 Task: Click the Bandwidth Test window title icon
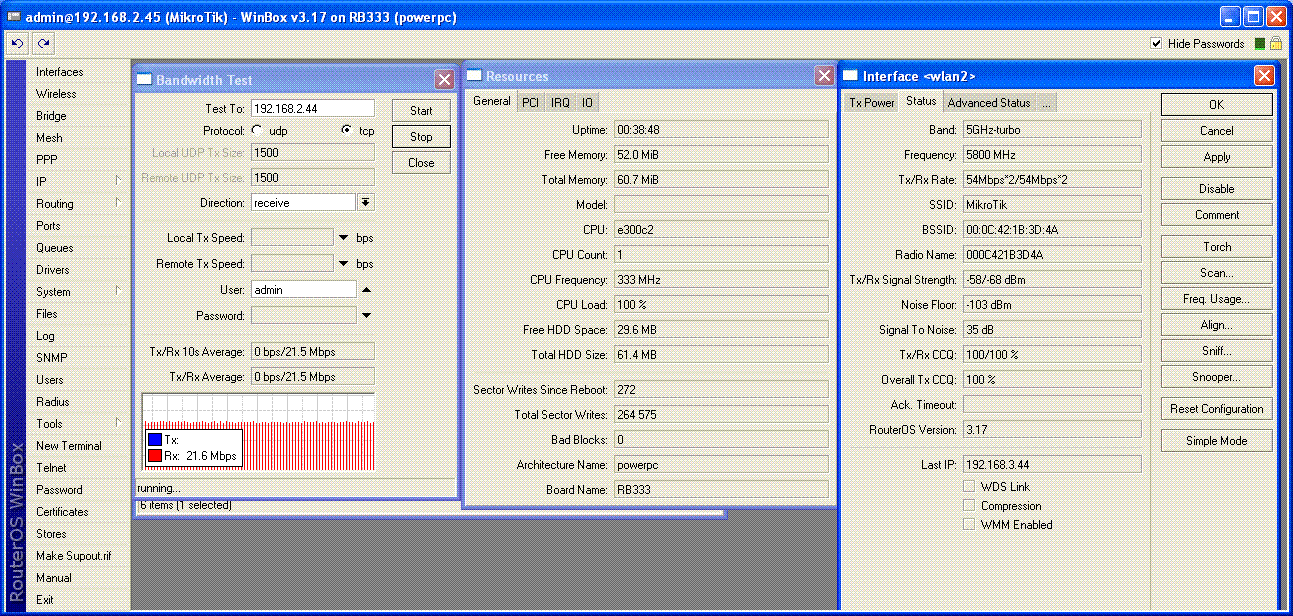click(x=144, y=80)
